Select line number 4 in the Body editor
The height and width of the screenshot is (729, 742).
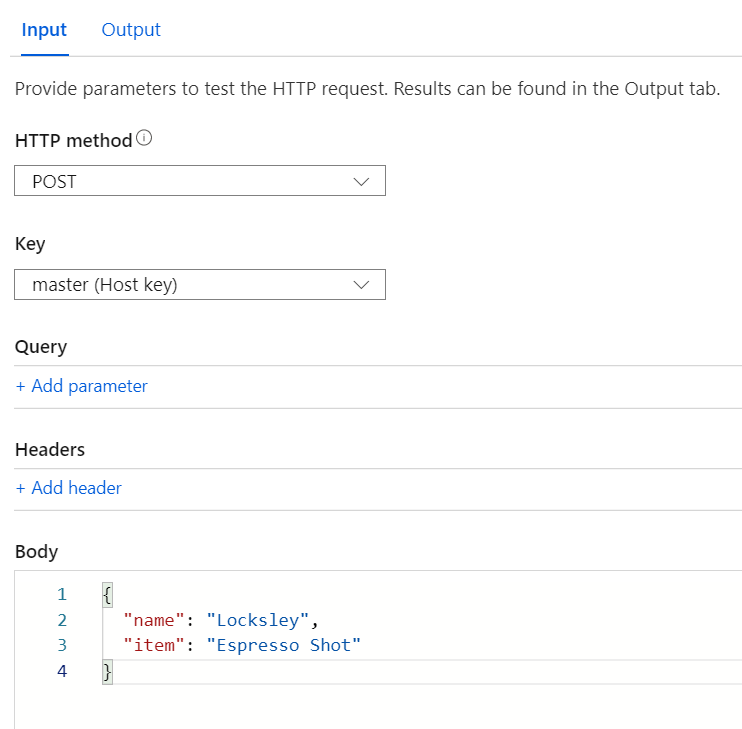coord(62,671)
